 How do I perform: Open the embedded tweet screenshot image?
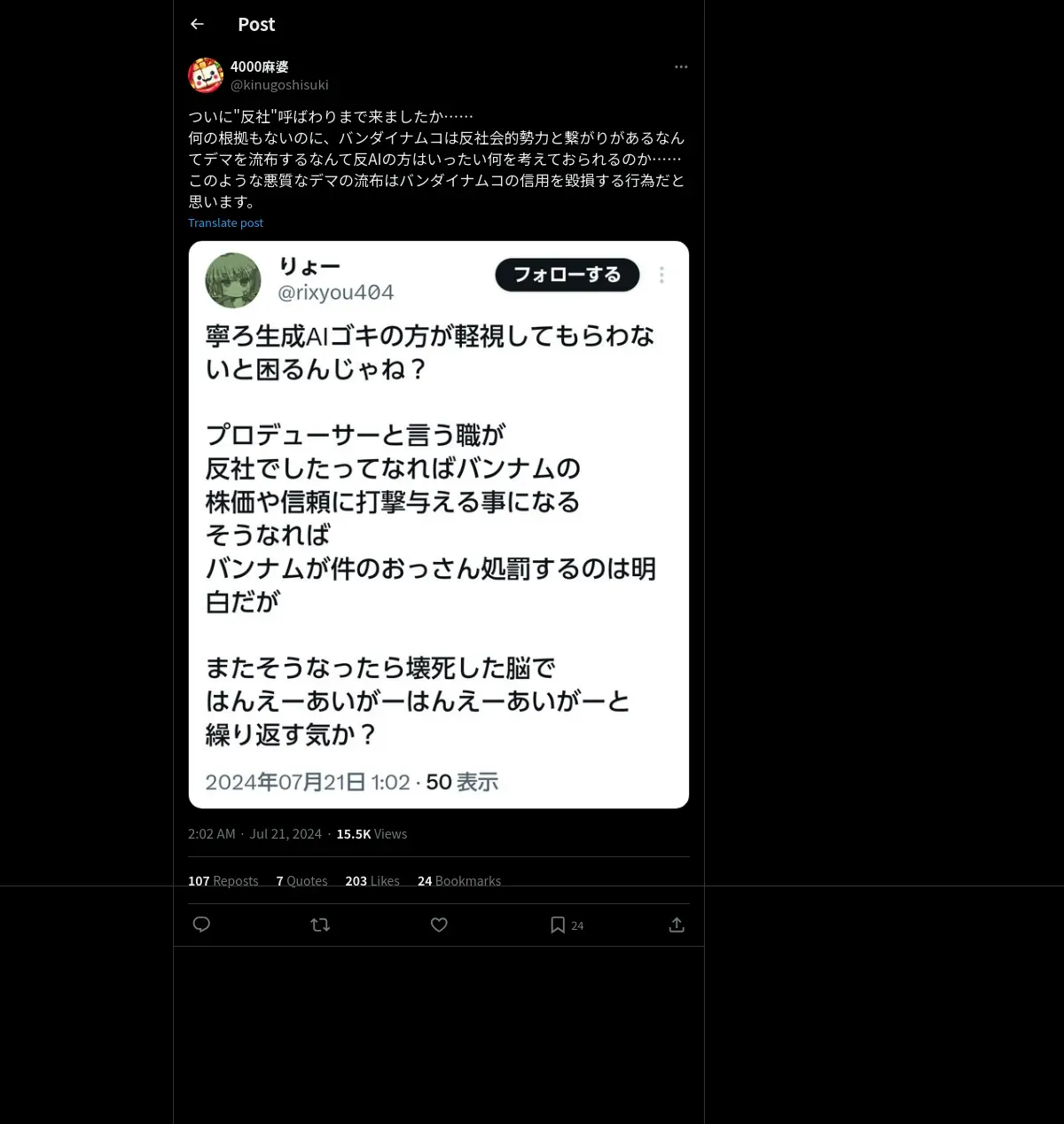pyautogui.click(x=439, y=525)
